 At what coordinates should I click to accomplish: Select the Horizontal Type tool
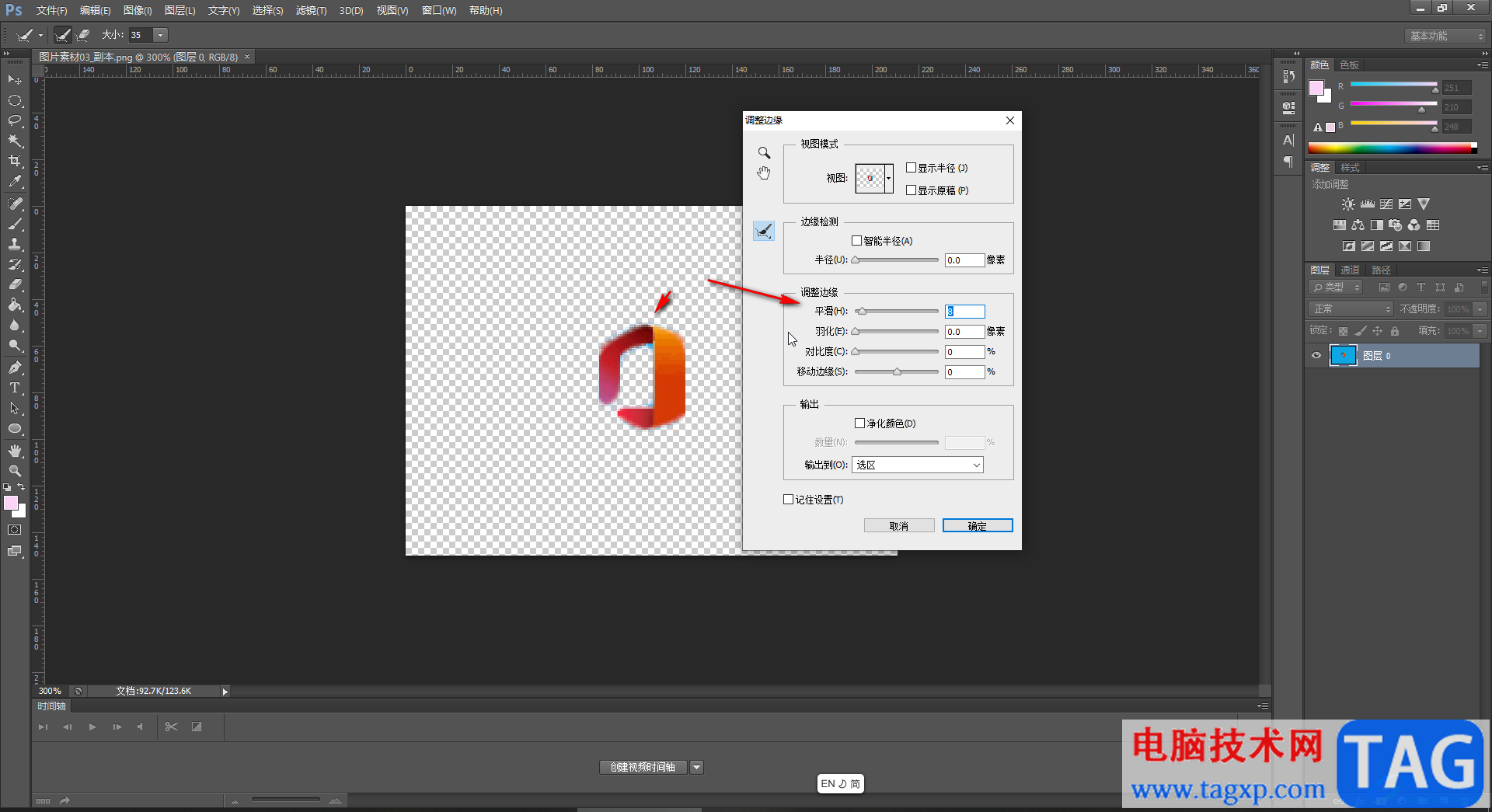(15, 388)
